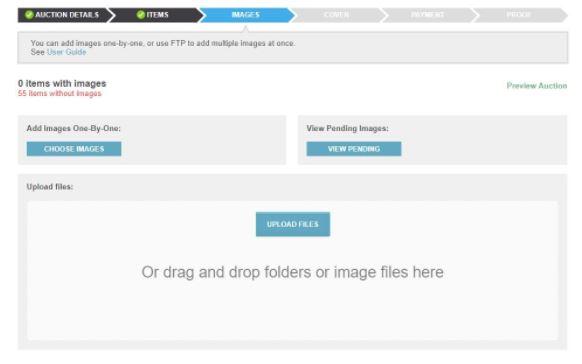The image size is (582, 364).
Task: Click the Preview Auction link
Action: coord(537,86)
